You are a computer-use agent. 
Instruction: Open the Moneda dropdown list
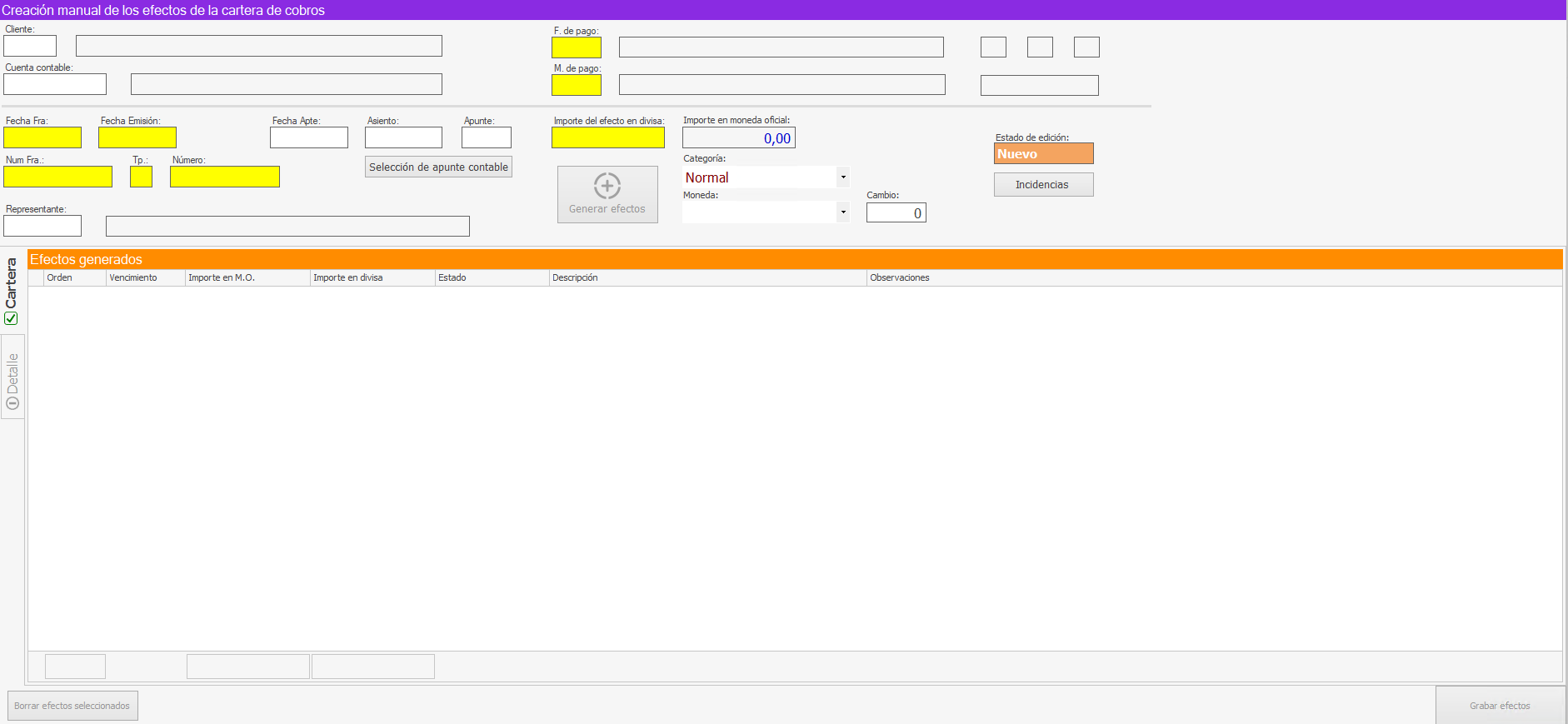(x=843, y=212)
